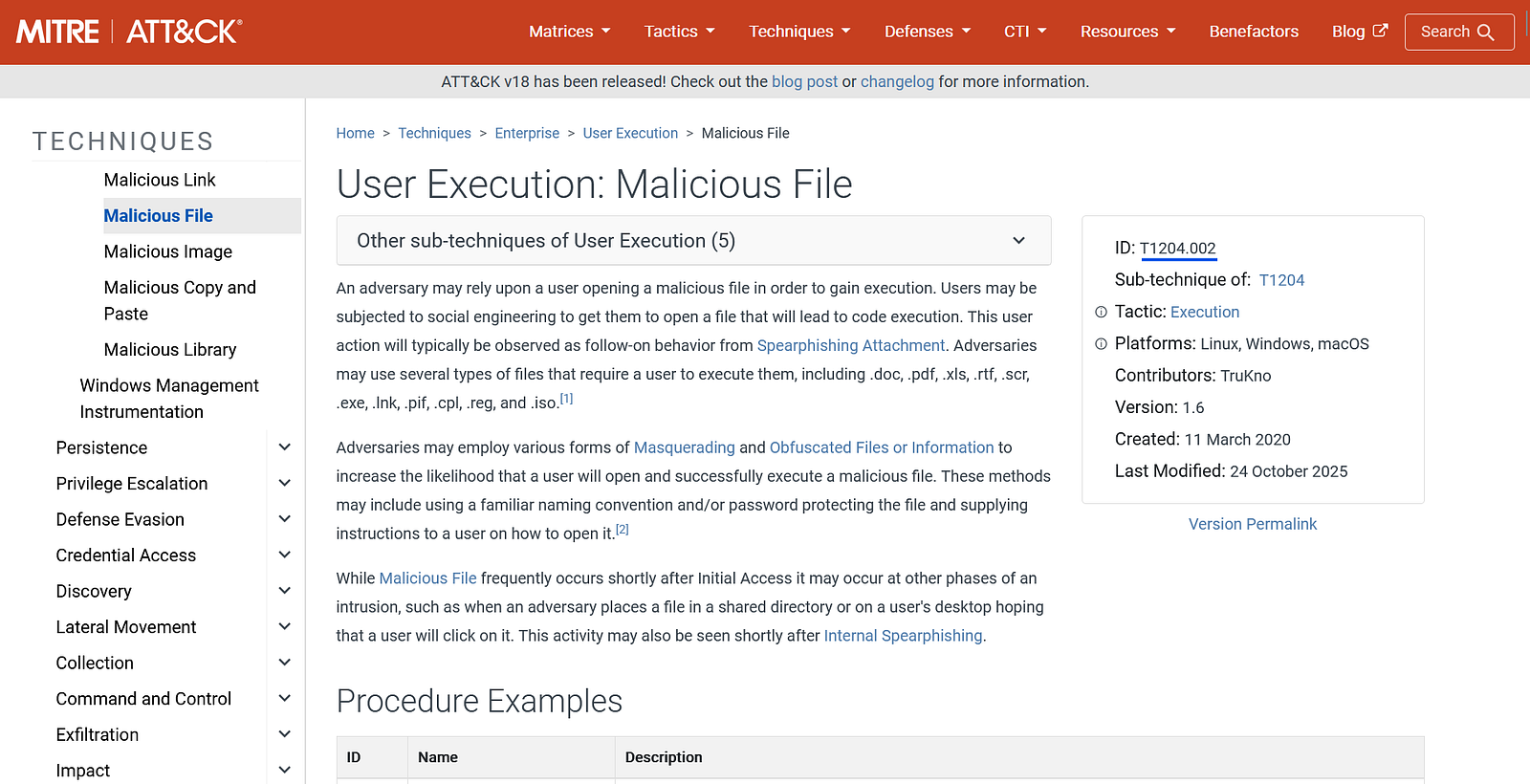Viewport: 1530px width, 784px height.
Task: Open the Version Permalink link
Action: [1253, 524]
